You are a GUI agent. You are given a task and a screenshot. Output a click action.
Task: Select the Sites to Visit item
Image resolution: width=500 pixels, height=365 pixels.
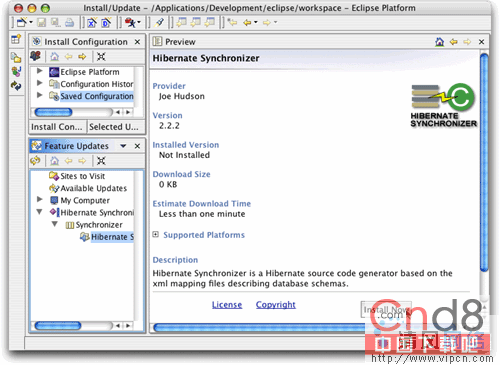82,176
